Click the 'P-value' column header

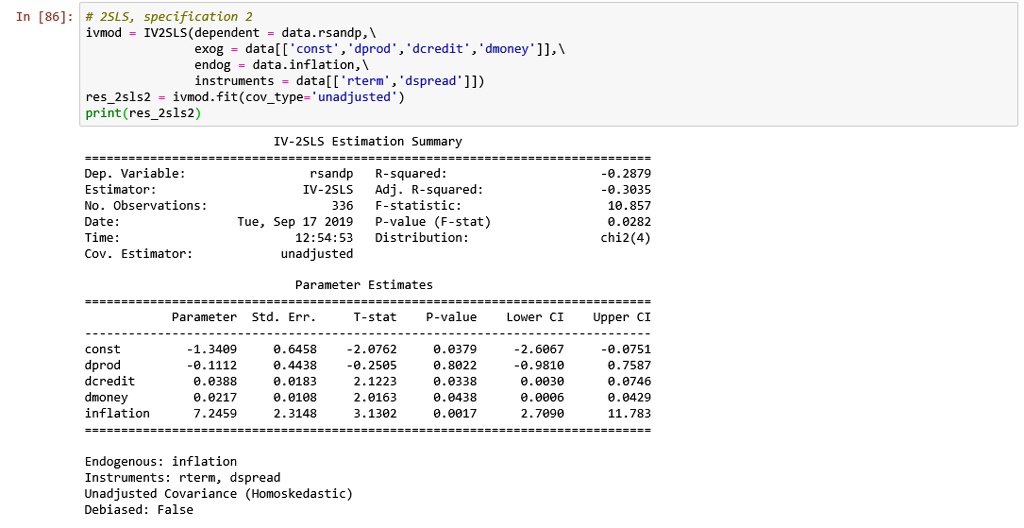(451, 317)
